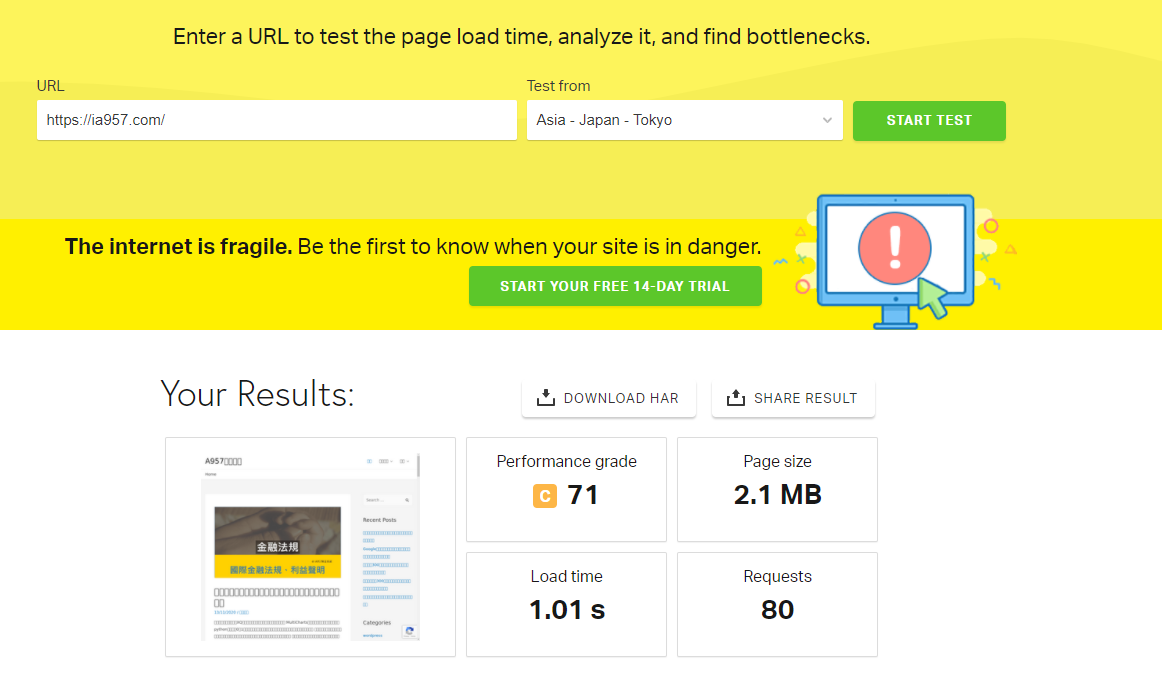This screenshot has height=696, width=1162.
Task: Select the Page size 2.1 MB value
Action: [777, 495]
